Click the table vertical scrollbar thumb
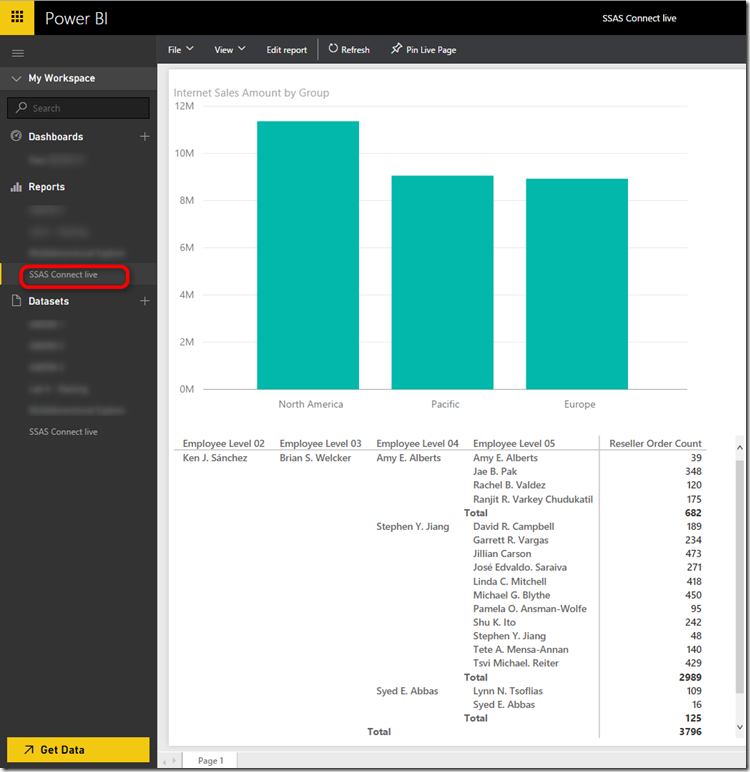Screen dimensions: 750x772 (x=740, y=577)
